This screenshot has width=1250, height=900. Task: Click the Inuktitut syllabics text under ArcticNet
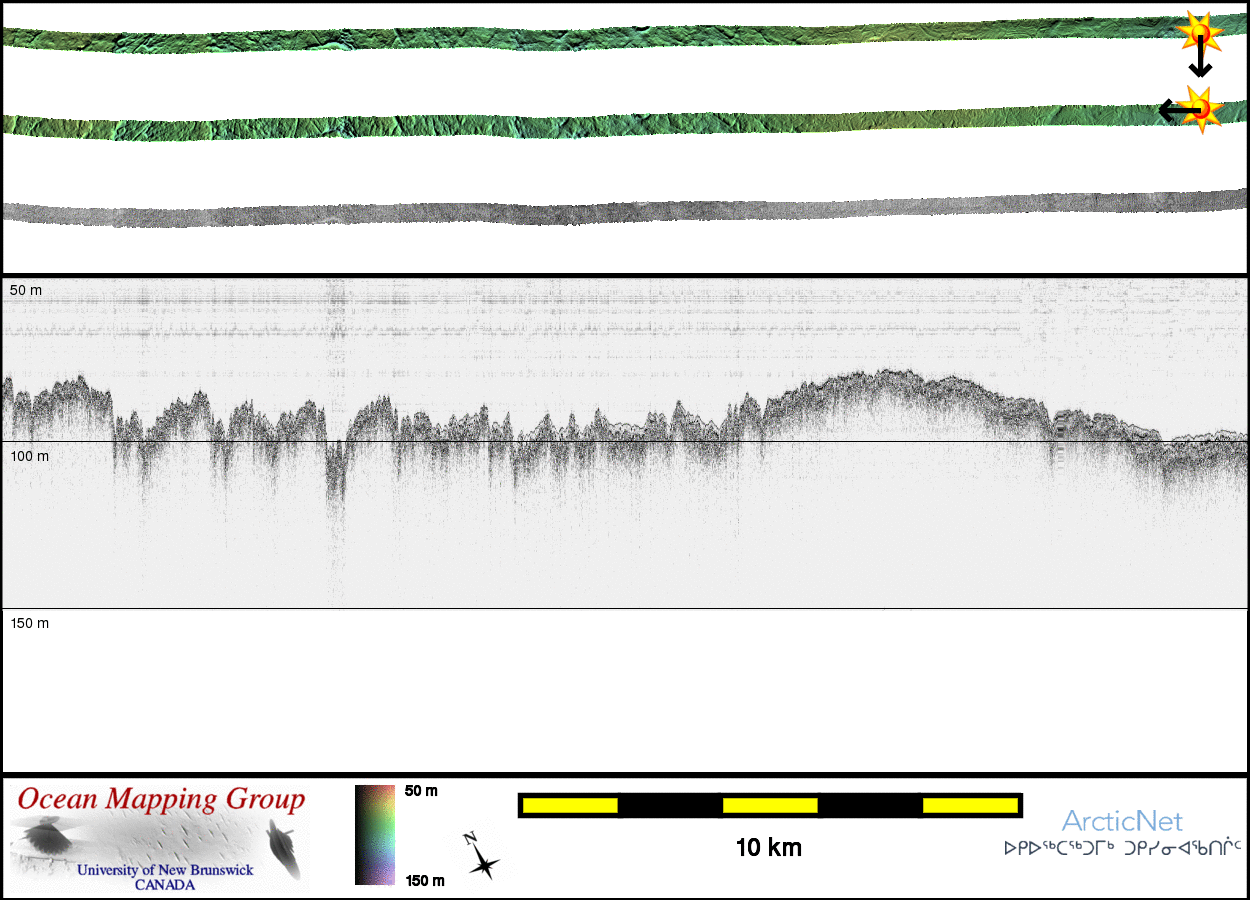(x=1122, y=849)
